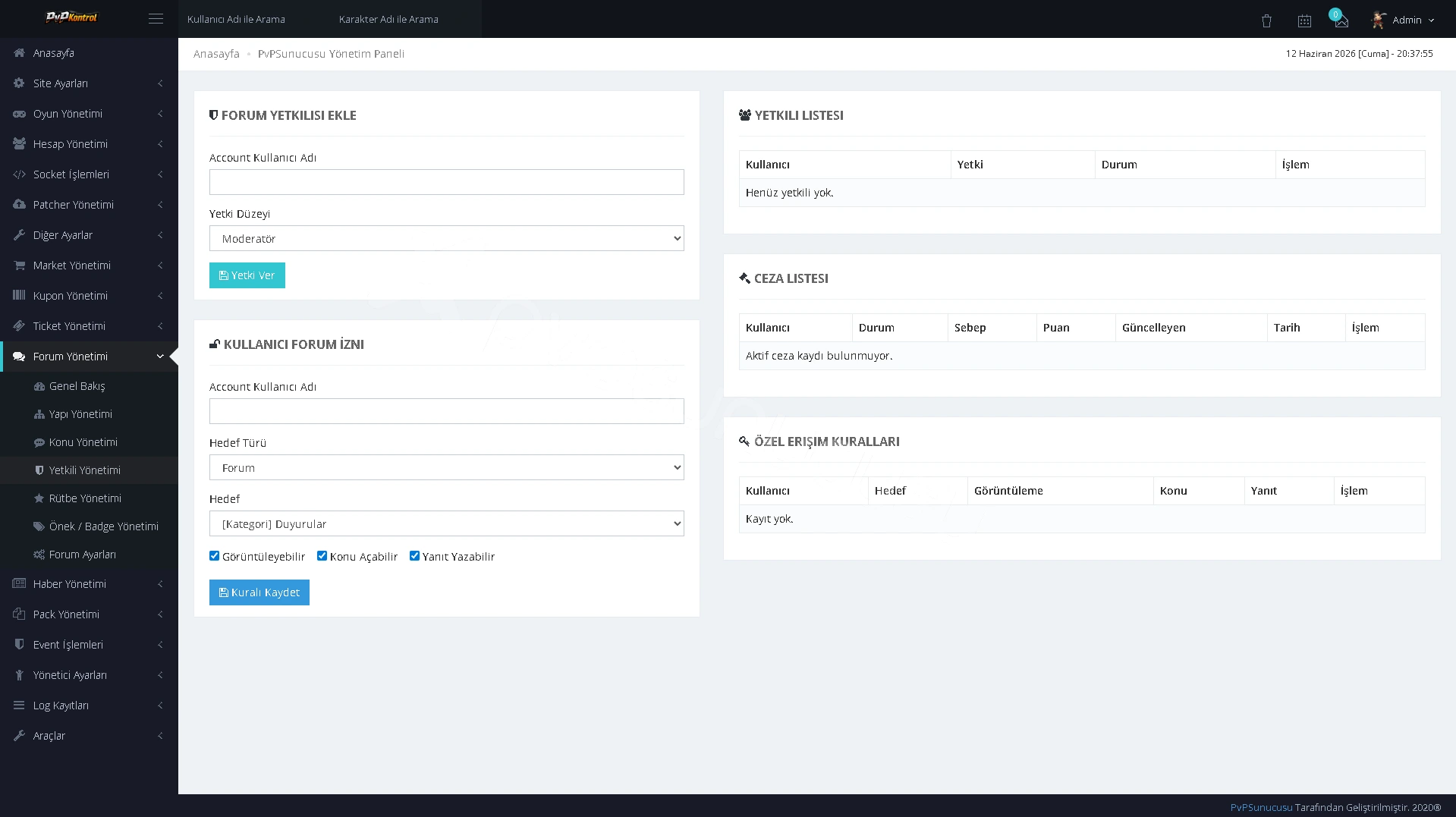Click the comment icon beside Konu Yönetimi
This screenshot has height=817, width=1456.
pyautogui.click(x=39, y=442)
